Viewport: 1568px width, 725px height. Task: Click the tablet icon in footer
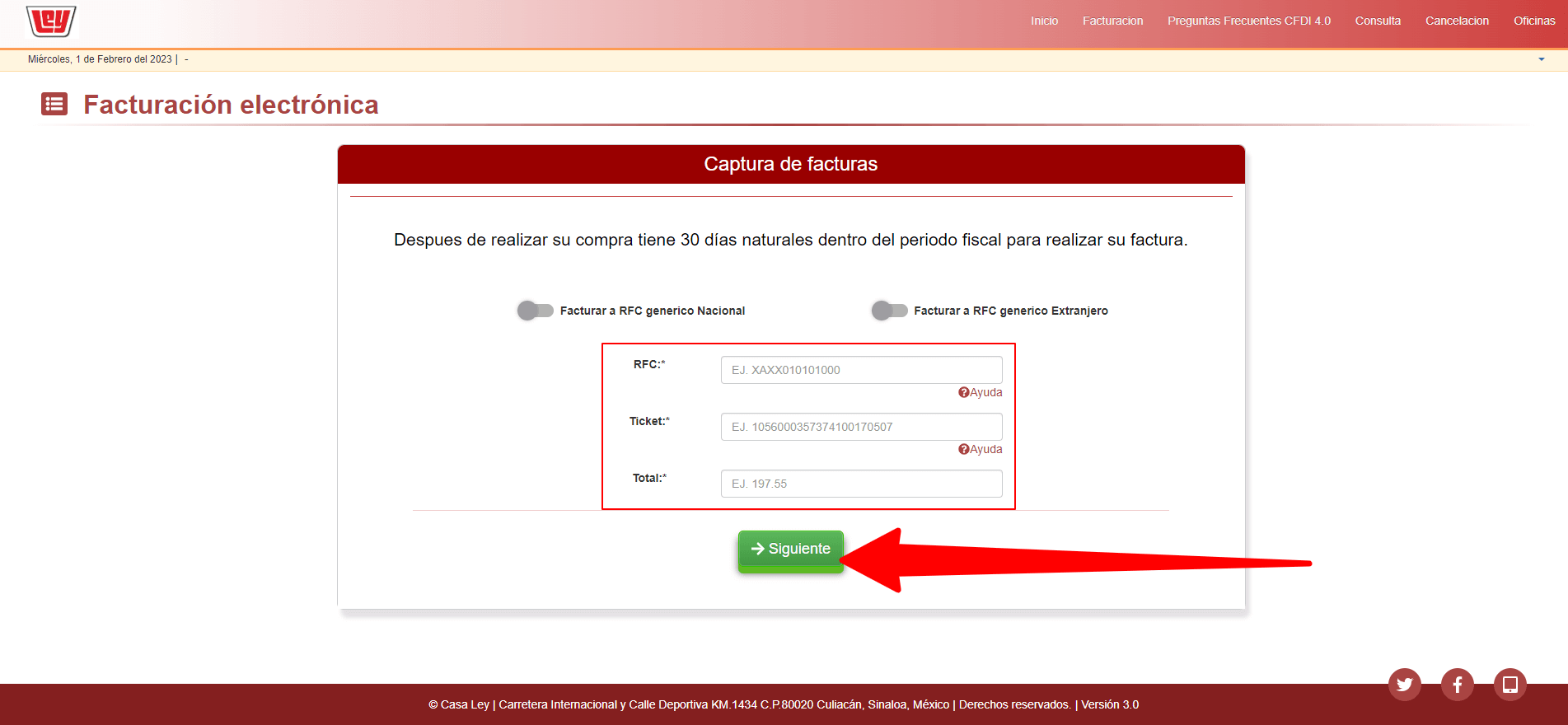click(x=1509, y=685)
